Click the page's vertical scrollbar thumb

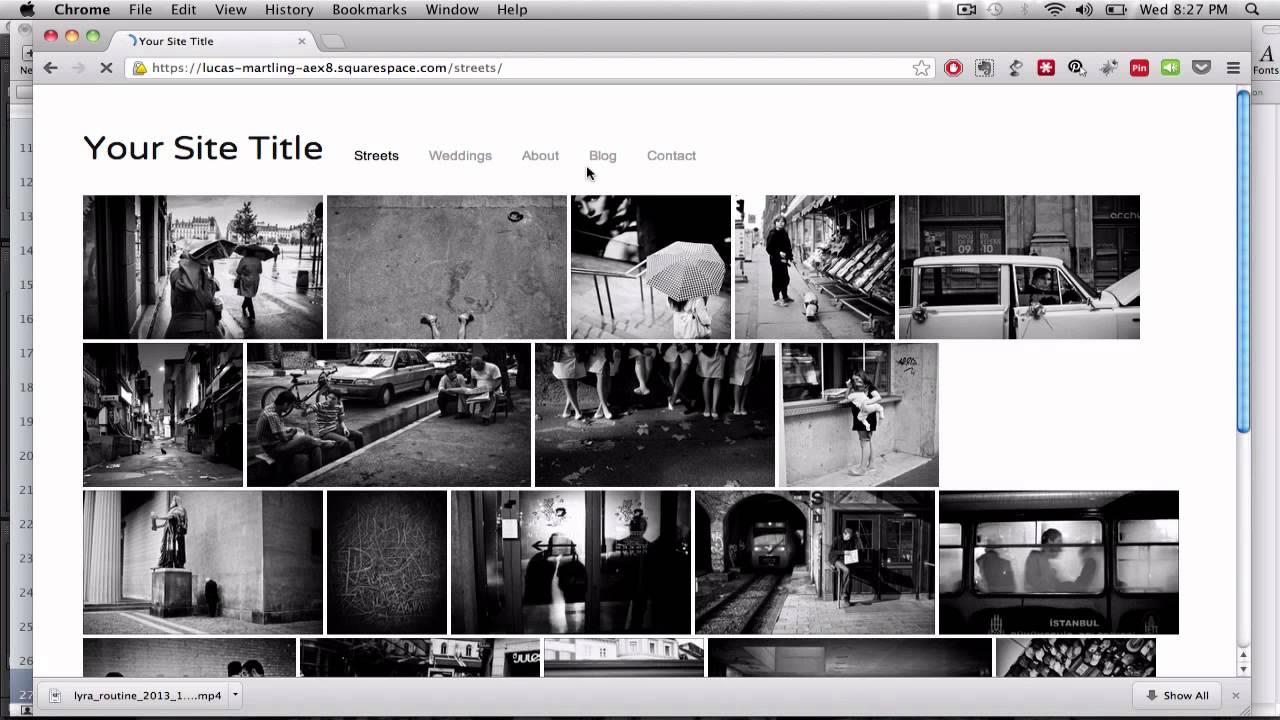(1243, 262)
